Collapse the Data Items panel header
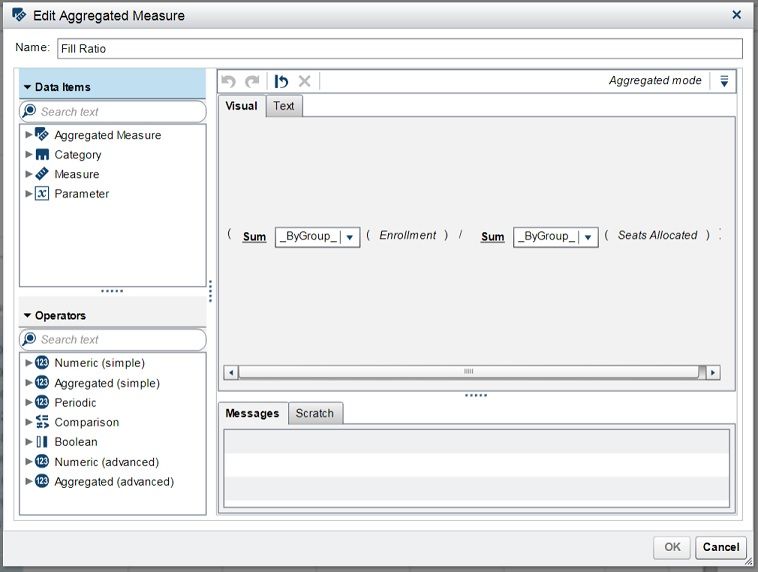This screenshot has height=572, width=758. pos(28,87)
